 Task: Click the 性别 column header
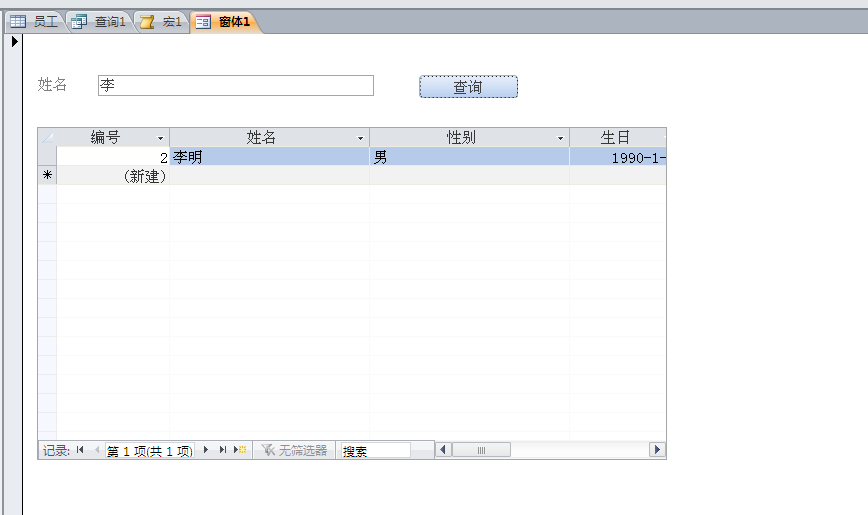tap(469, 137)
